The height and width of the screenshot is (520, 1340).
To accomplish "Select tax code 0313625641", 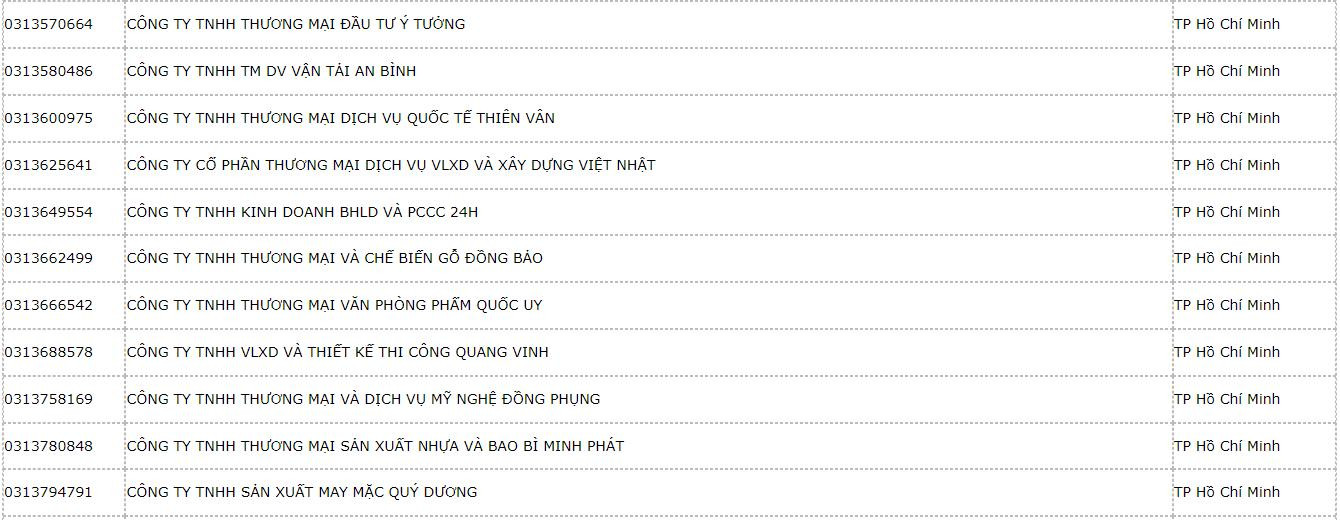I will [x=48, y=165].
